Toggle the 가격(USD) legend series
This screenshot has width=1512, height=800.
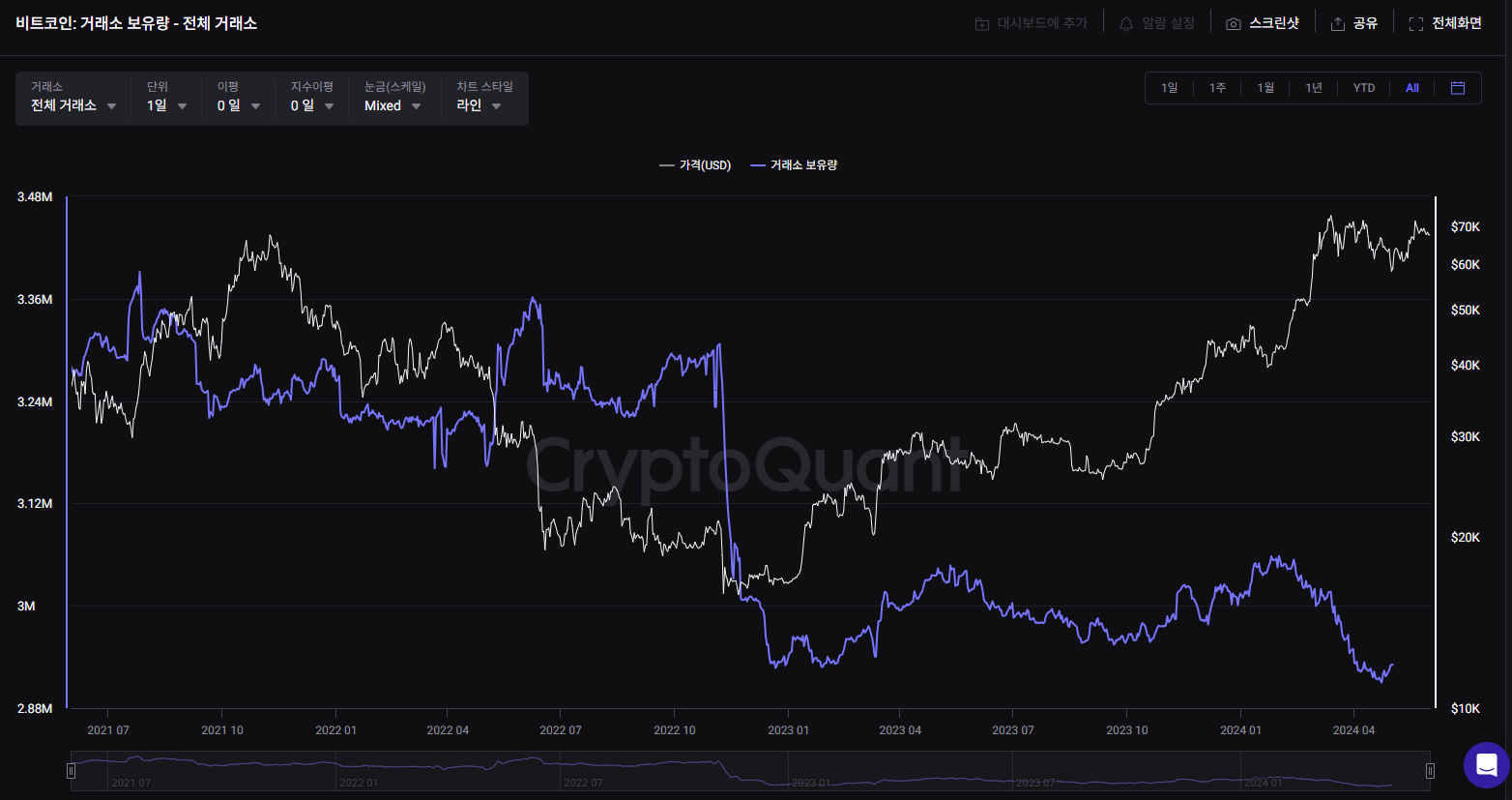coord(695,165)
